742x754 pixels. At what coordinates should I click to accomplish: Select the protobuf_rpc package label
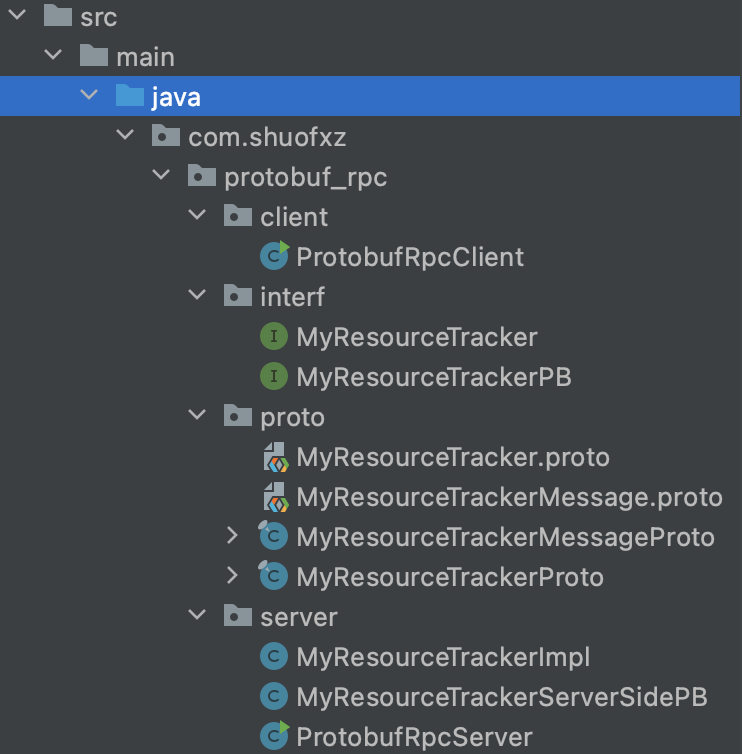pyautogui.click(x=306, y=177)
